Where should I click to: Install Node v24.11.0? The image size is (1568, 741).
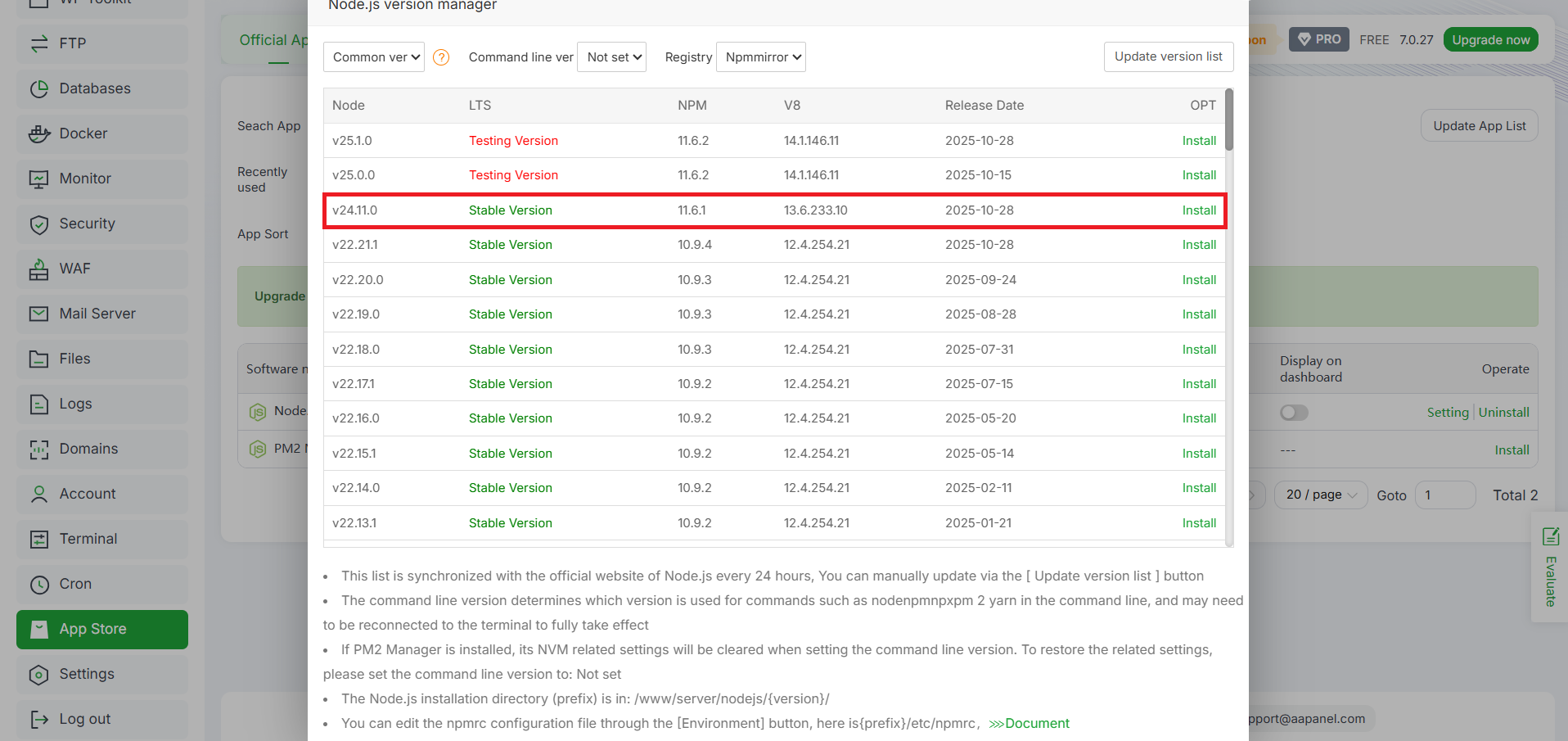1199,210
